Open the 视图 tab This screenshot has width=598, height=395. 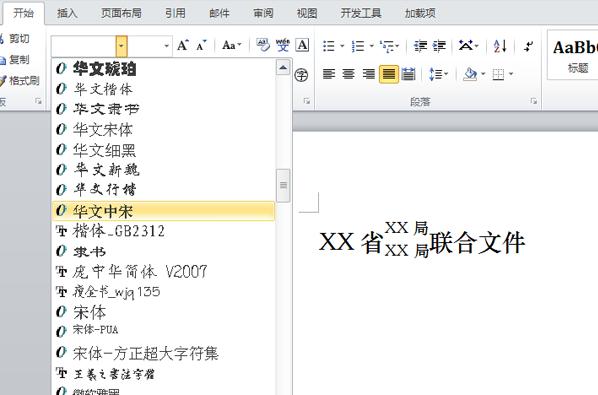coord(307,13)
